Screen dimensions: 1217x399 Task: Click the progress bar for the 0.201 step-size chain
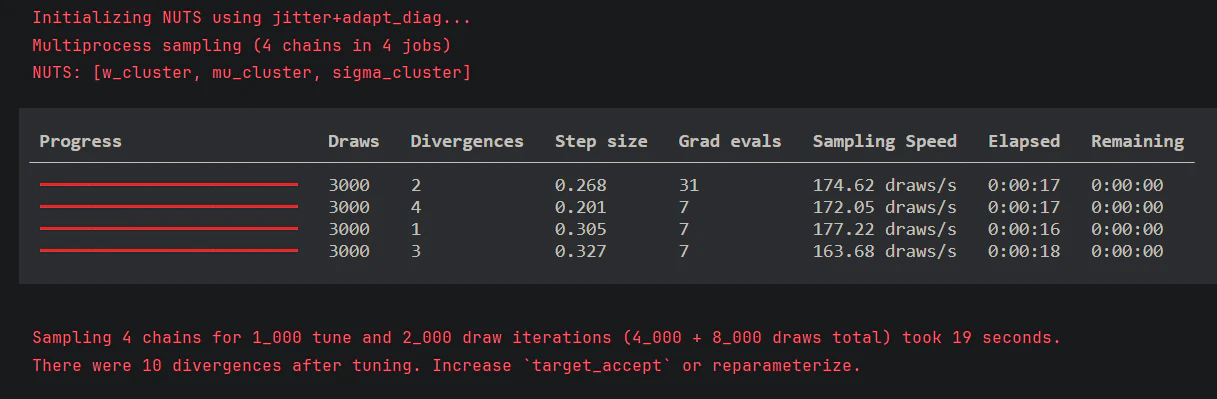169,207
